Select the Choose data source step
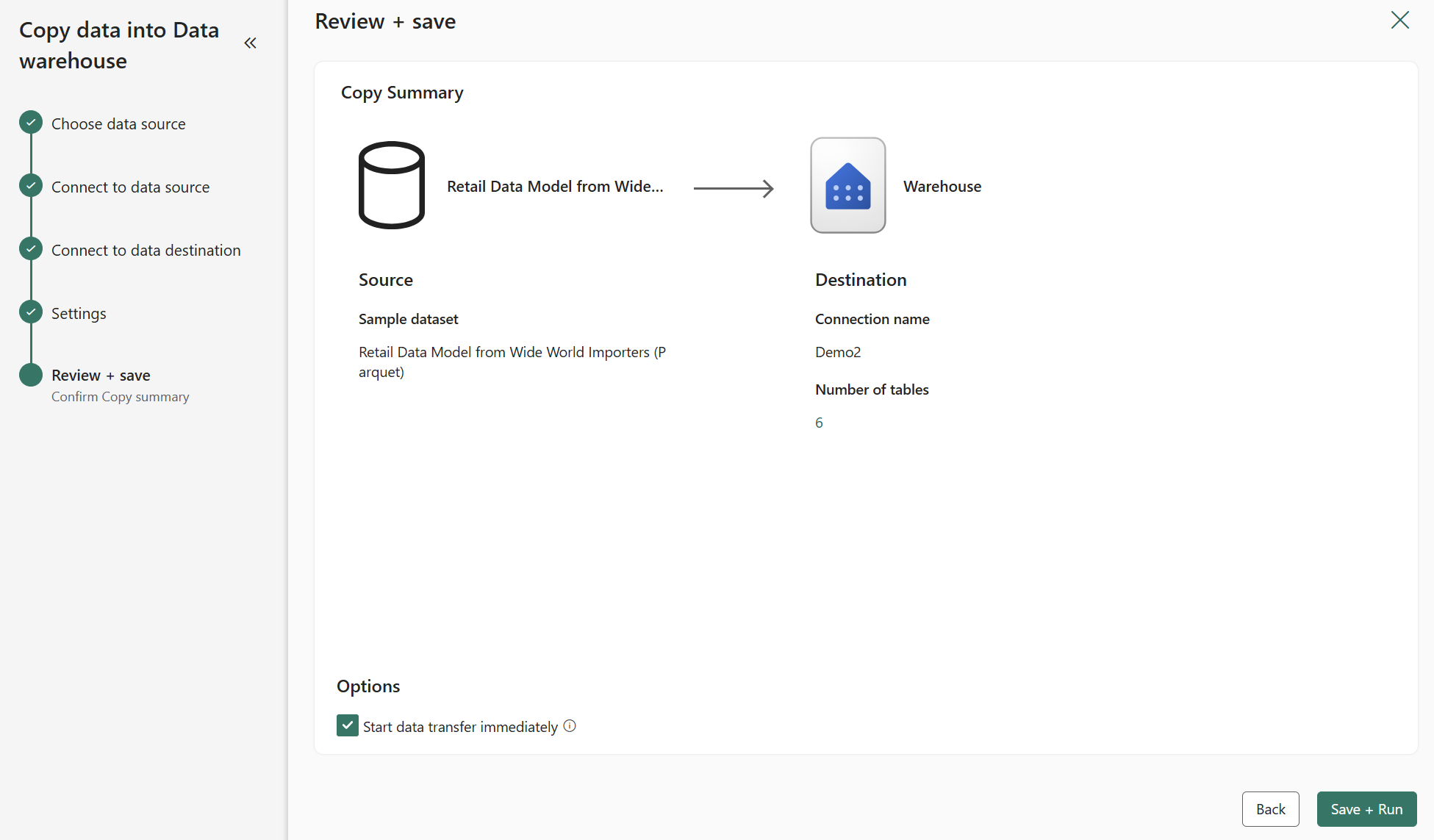 pos(118,123)
